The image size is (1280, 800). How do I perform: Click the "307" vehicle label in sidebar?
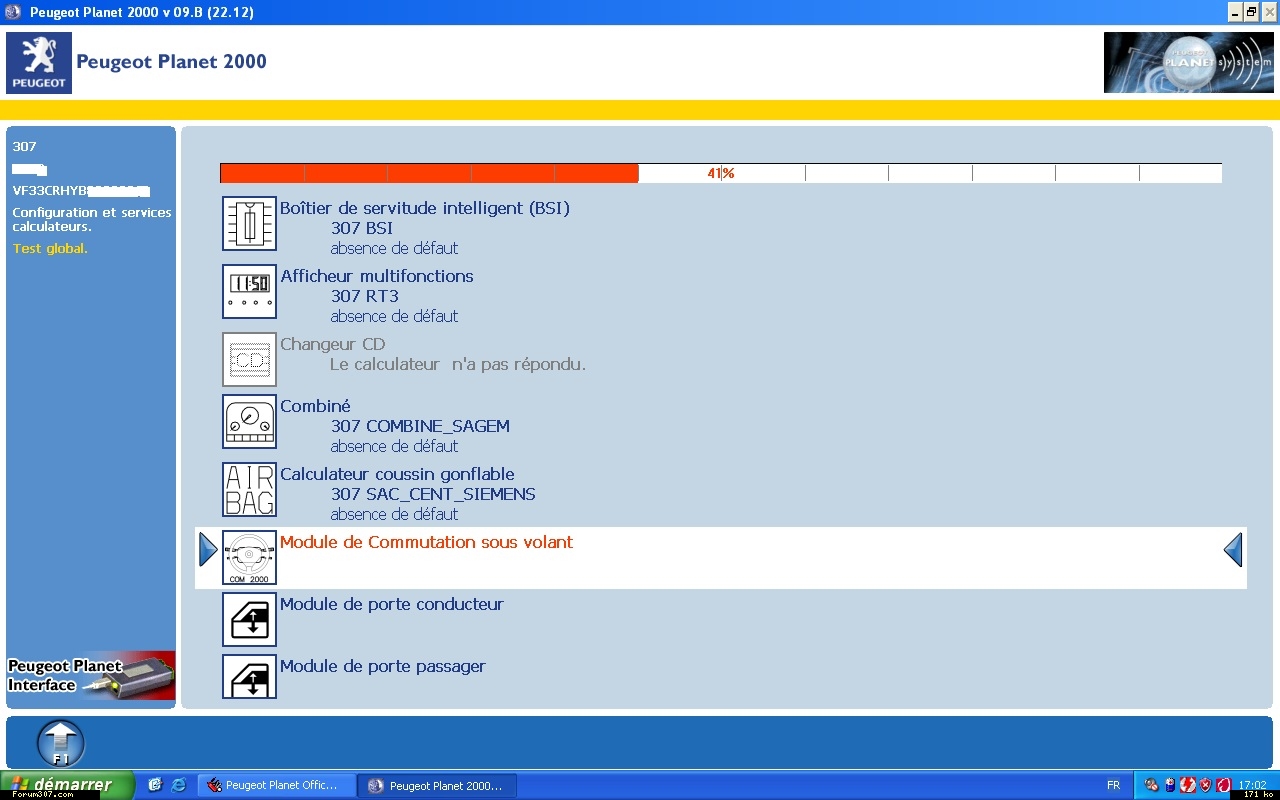tap(24, 147)
